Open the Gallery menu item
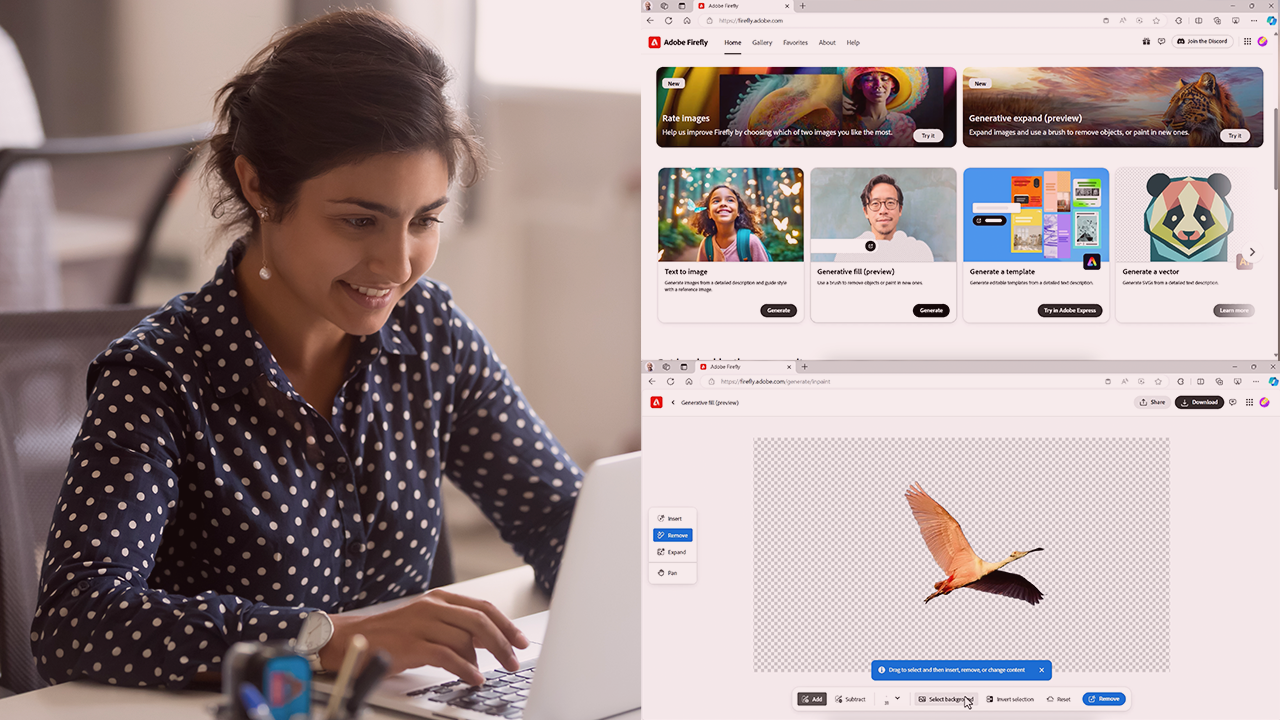 tap(762, 42)
